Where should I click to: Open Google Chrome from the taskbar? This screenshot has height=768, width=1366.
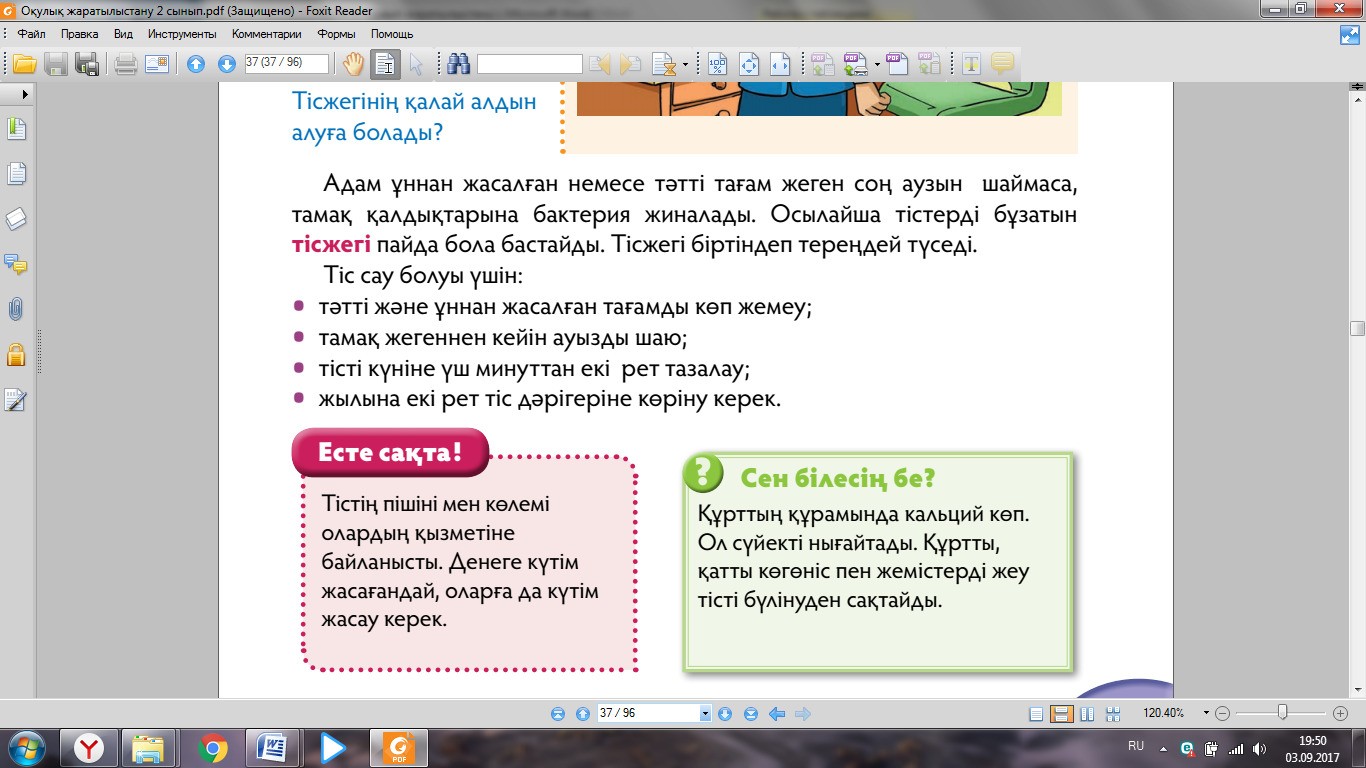[211, 747]
